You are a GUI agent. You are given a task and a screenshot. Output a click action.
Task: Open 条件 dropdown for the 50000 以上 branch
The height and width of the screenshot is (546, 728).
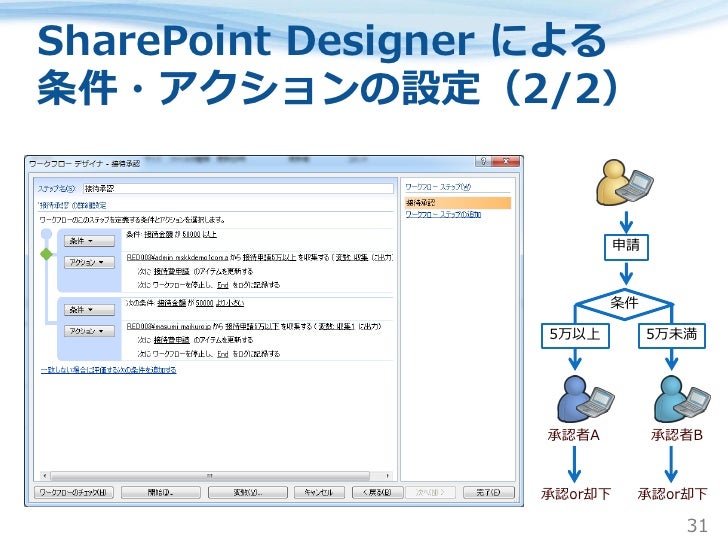(x=89, y=241)
